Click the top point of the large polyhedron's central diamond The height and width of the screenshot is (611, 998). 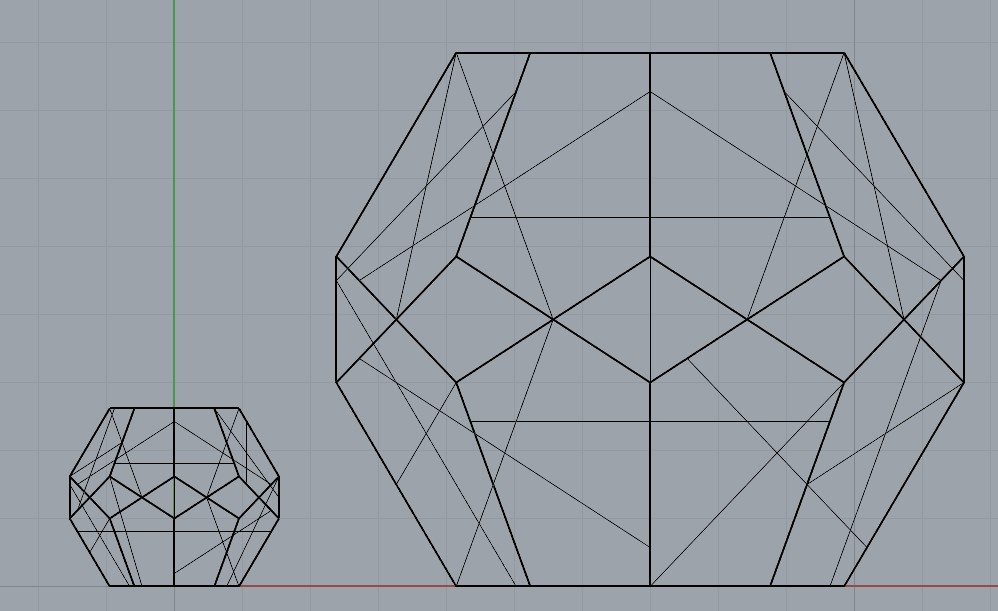[x=650, y=257]
